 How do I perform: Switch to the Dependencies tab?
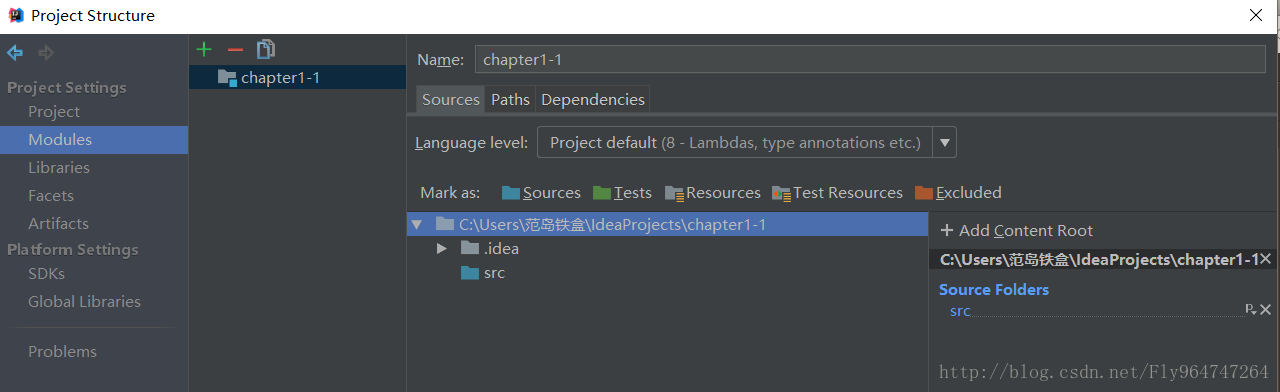[593, 99]
